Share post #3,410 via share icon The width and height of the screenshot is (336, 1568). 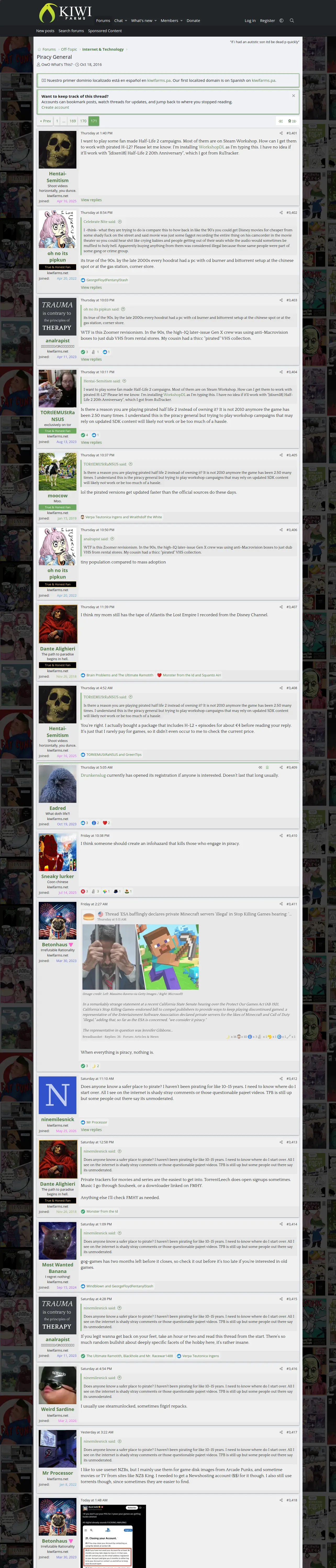point(281,836)
